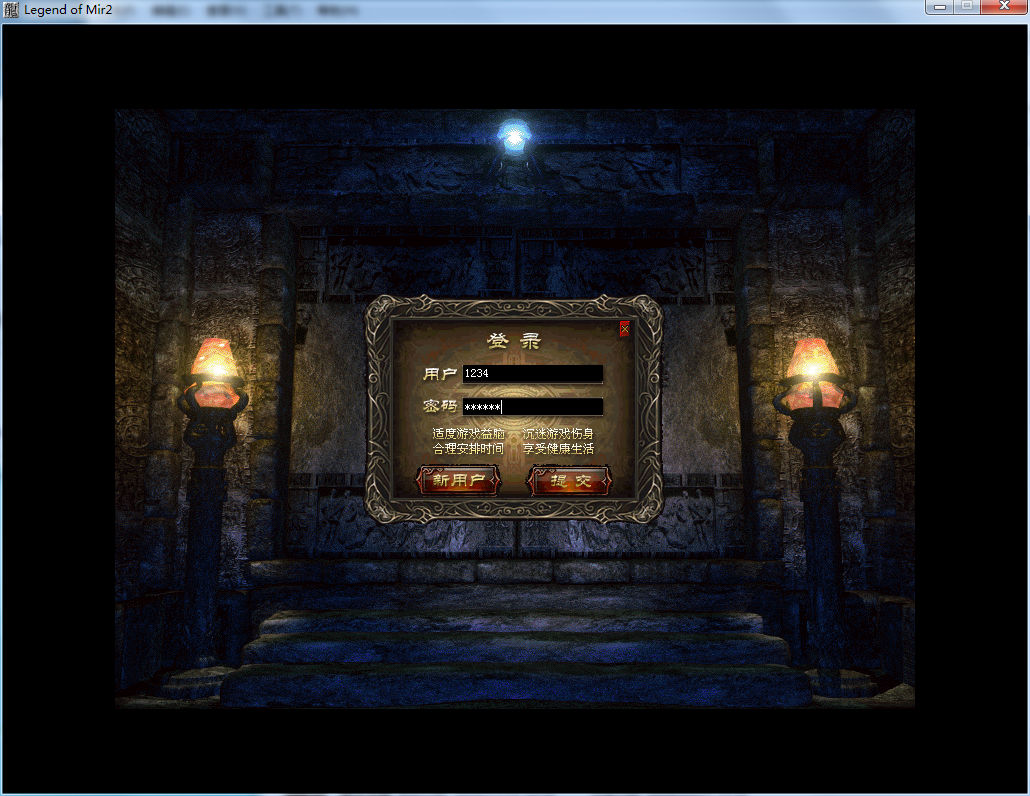Minimize the Legend of Mir2 window
Viewport: 1030px width, 796px height.
pos(940,7)
